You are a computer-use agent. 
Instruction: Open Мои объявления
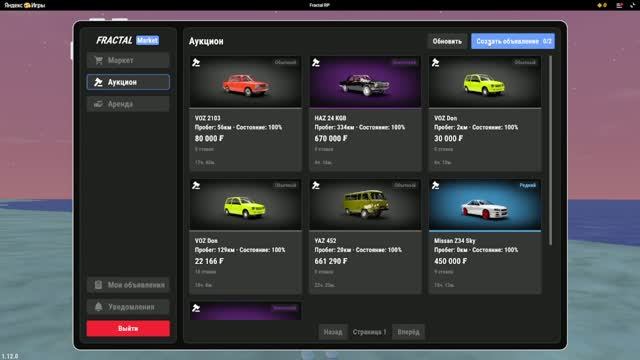(x=128, y=285)
